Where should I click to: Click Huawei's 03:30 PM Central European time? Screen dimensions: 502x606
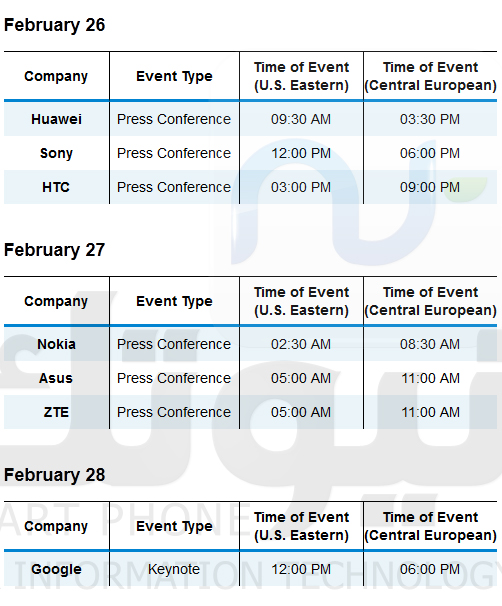pyautogui.click(x=430, y=119)
